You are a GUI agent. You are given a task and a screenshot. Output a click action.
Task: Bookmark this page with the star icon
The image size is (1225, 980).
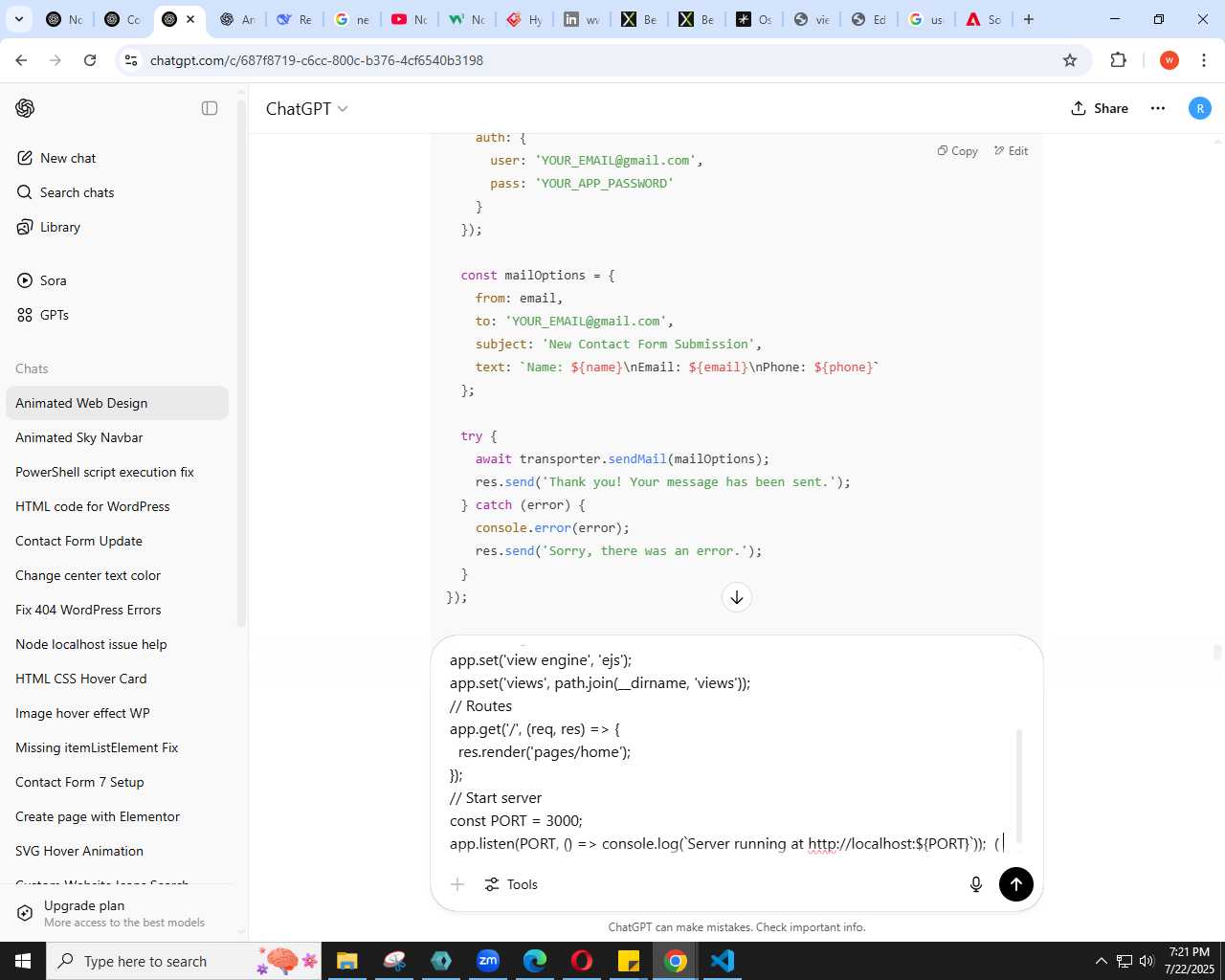pyautogui.click(x=1070, y=60)
